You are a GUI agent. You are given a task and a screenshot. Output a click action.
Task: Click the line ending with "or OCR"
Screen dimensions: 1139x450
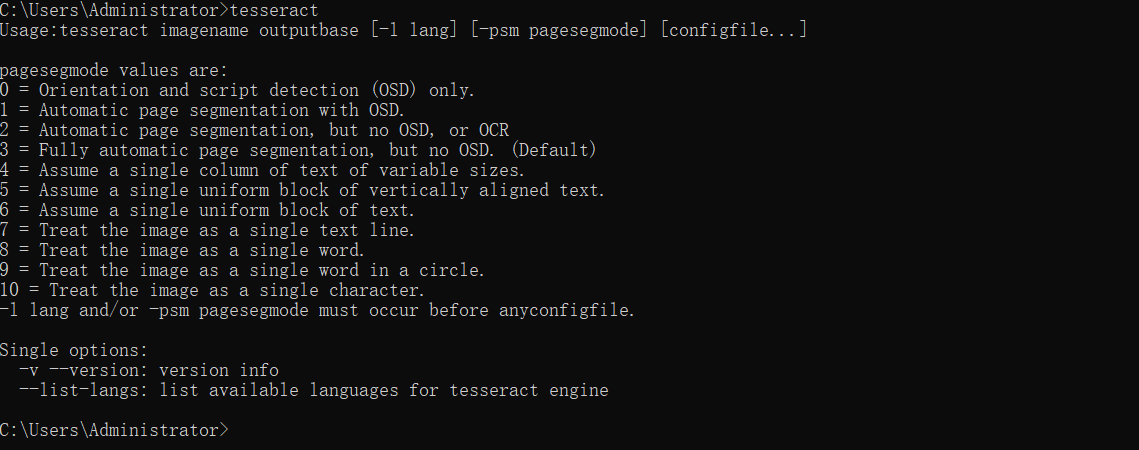[x=254, y=130]
